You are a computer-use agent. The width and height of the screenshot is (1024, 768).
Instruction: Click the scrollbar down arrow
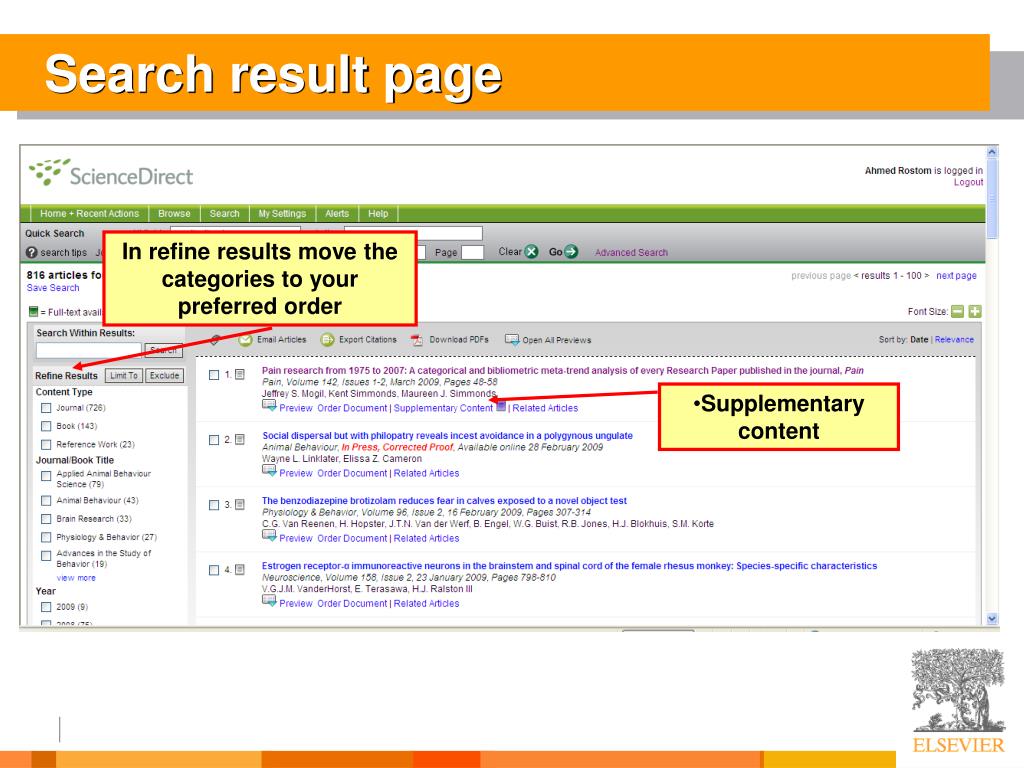click(992, 618)
